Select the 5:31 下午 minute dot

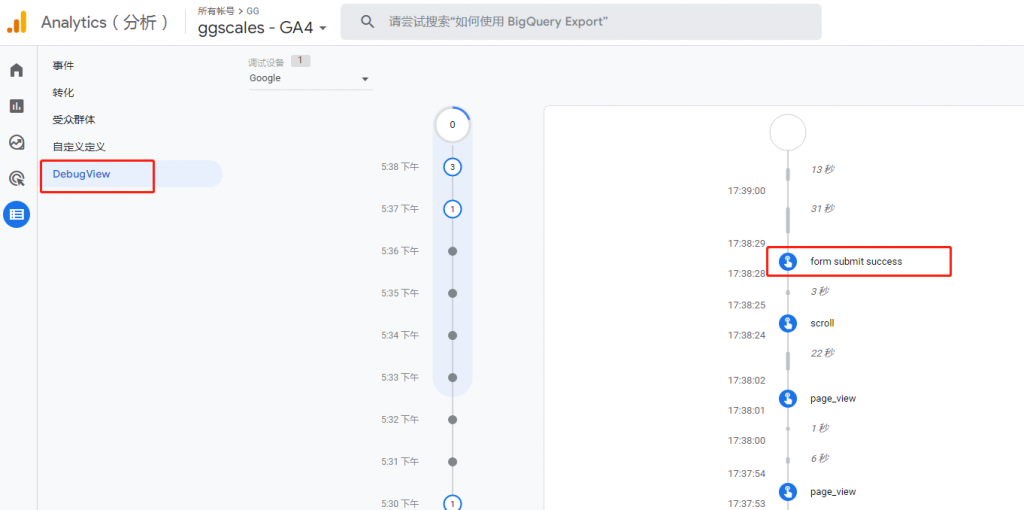coord(453,462)
